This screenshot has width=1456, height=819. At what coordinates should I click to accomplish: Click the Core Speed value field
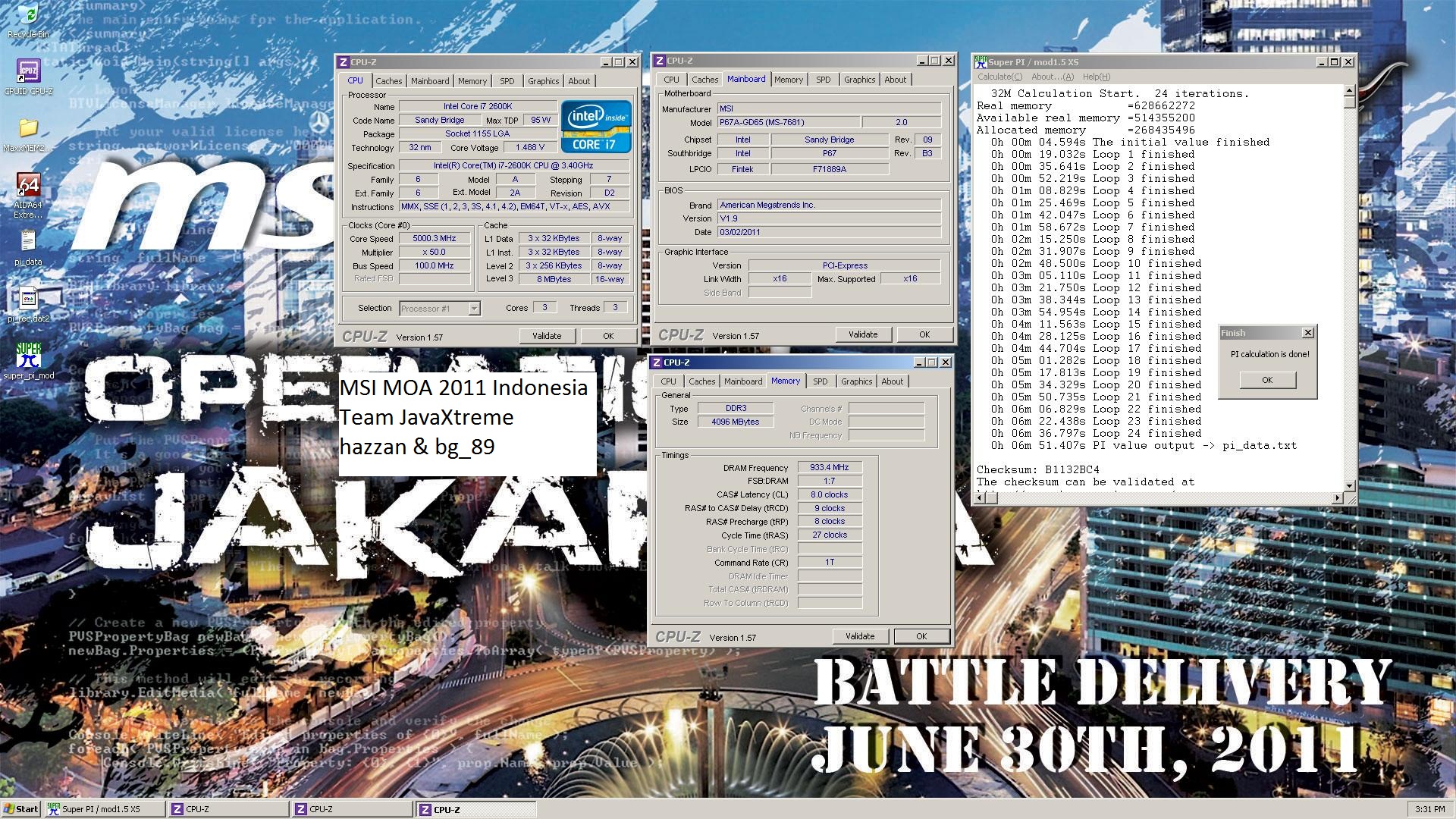click(x=434, y=239)
